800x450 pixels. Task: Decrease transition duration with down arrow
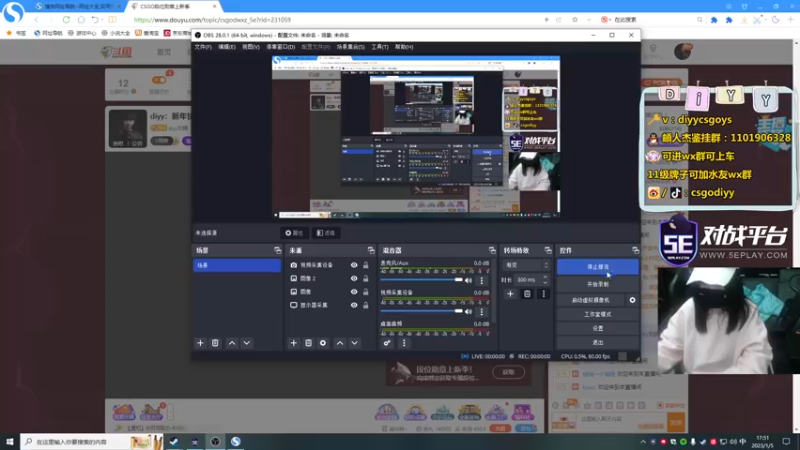(x=545, y=282)
